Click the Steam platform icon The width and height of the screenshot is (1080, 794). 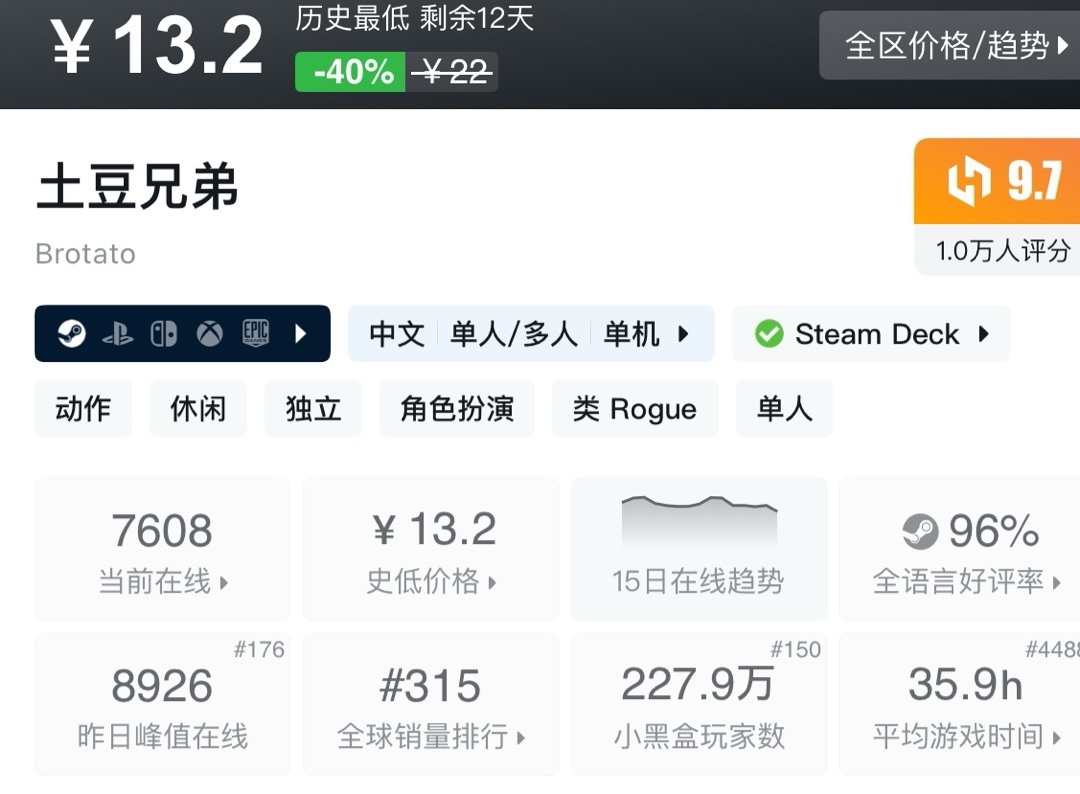(x=71, y=334)
